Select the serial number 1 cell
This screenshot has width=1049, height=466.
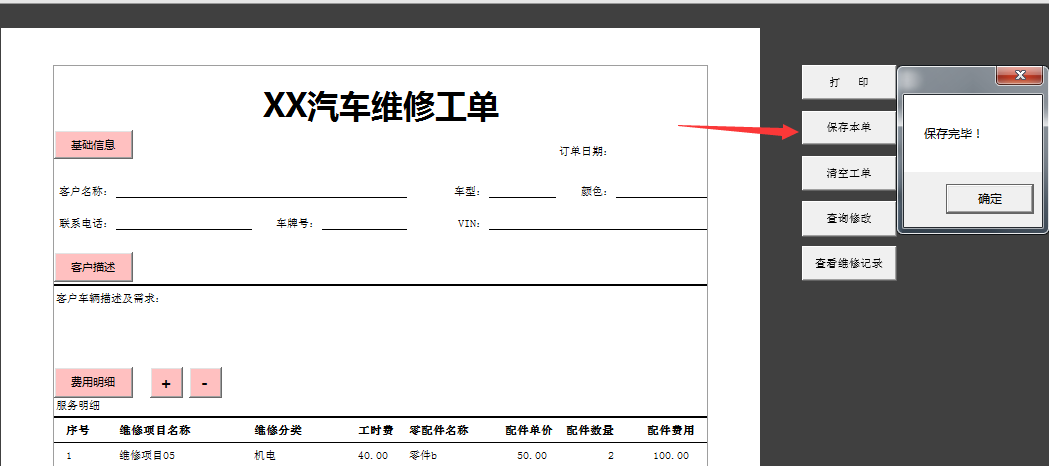click(69, 456)
